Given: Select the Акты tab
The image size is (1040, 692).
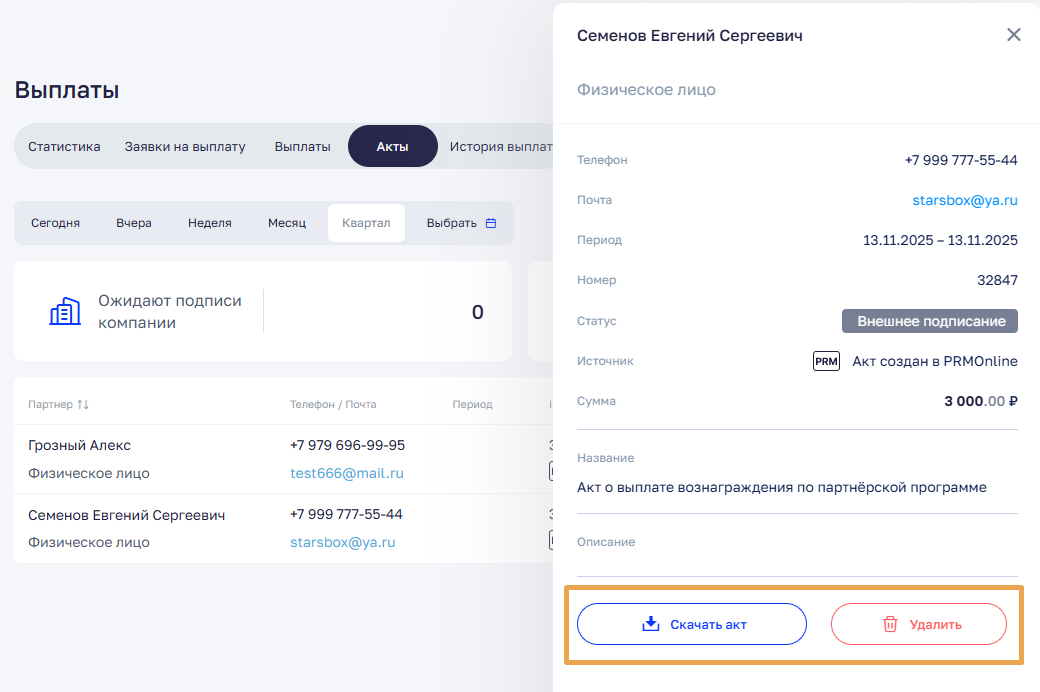Looking at the screenshot, I should pos(392,146).
